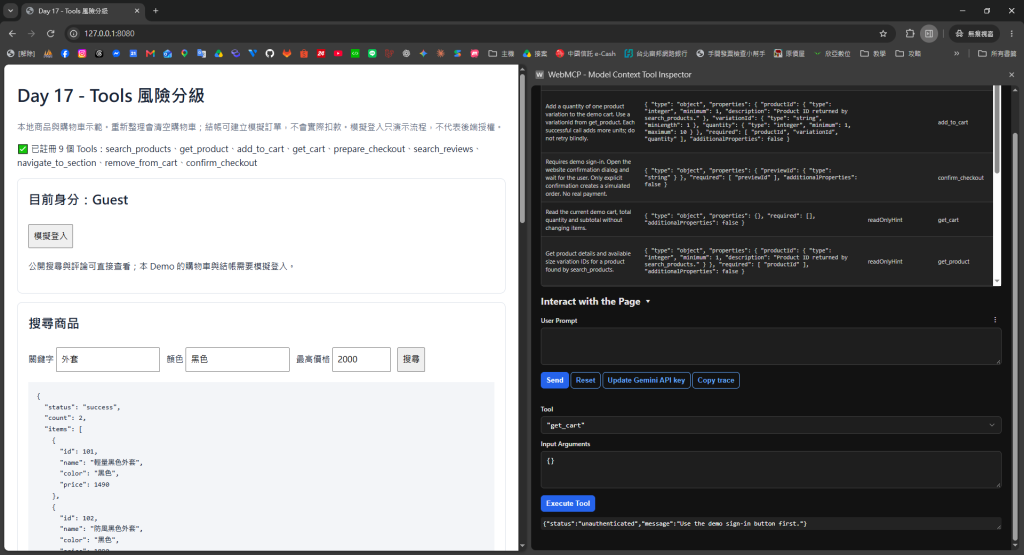Click the Execute Tool button
The height and width of the screenshot is (555, 1024).
coord(568,503)
